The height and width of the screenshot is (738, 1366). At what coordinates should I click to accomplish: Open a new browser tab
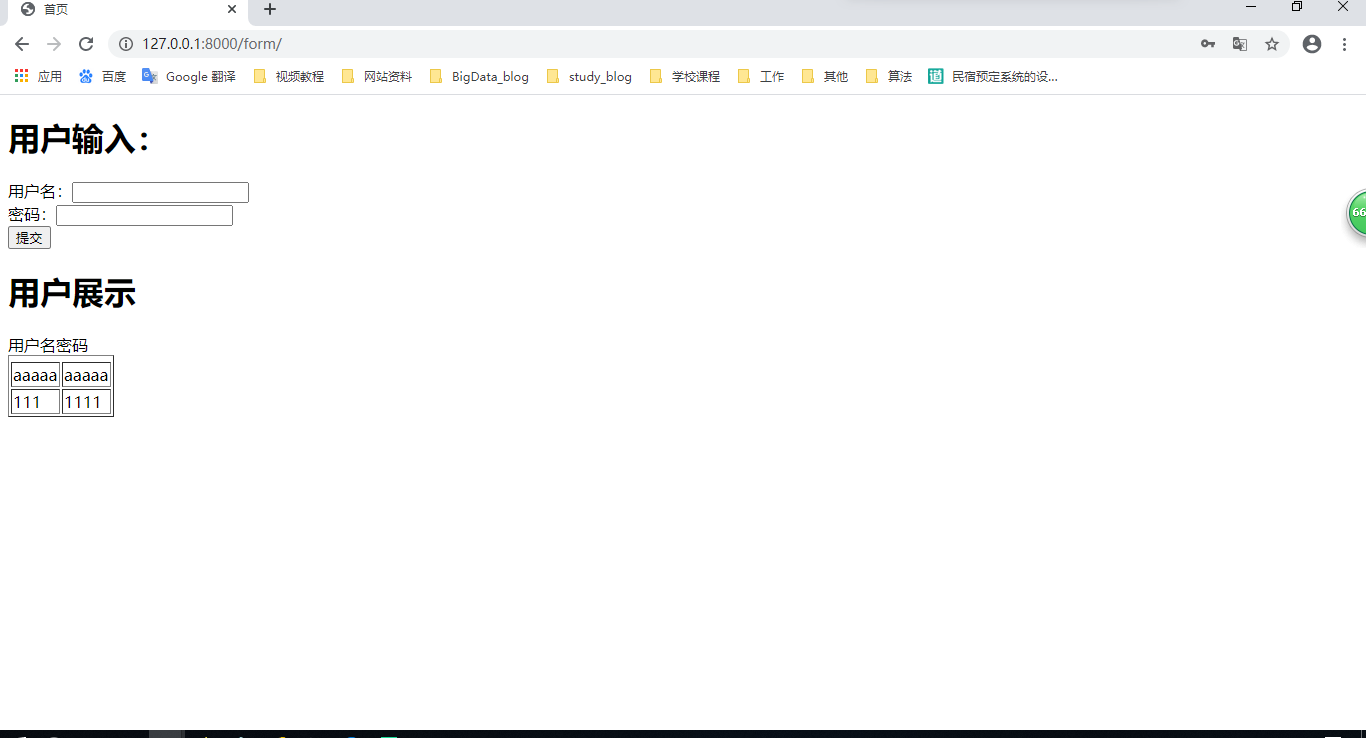pos(269,9)
